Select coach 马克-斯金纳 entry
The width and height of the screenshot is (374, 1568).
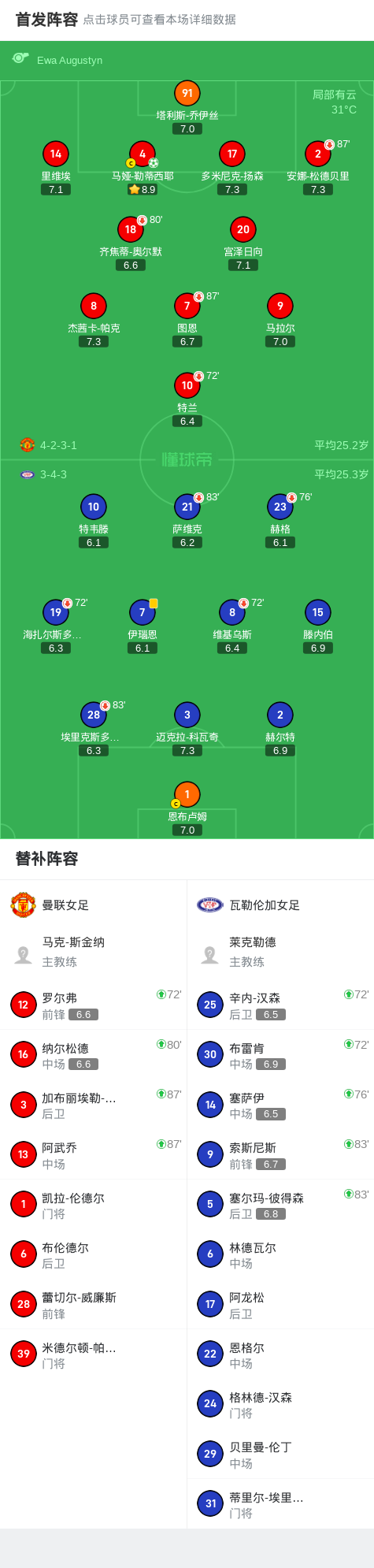point(93,952)
